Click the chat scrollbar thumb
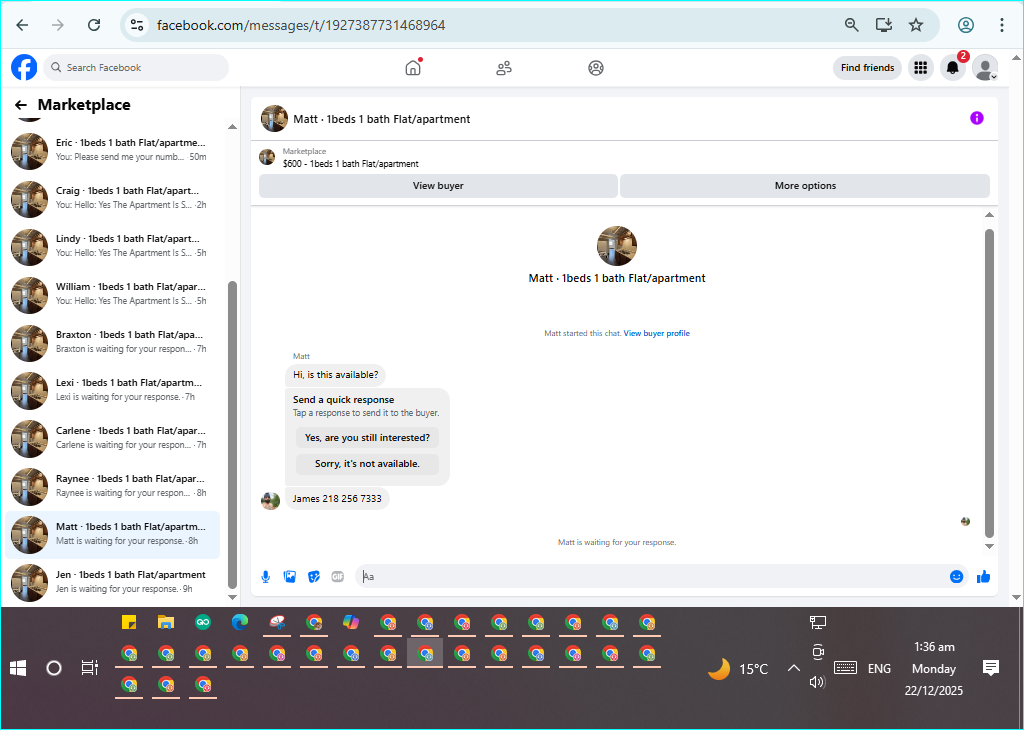 pyautogui.click(x=989, y=383)
